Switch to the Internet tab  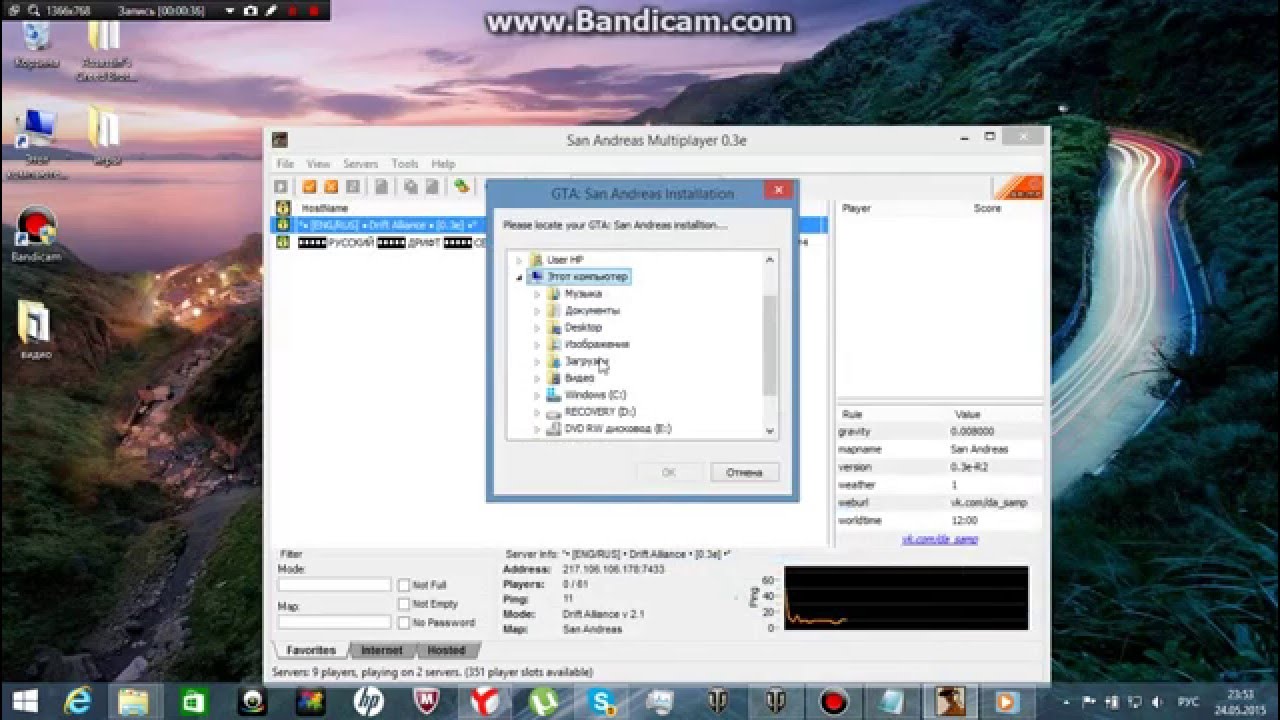click(x=381, y=650)
